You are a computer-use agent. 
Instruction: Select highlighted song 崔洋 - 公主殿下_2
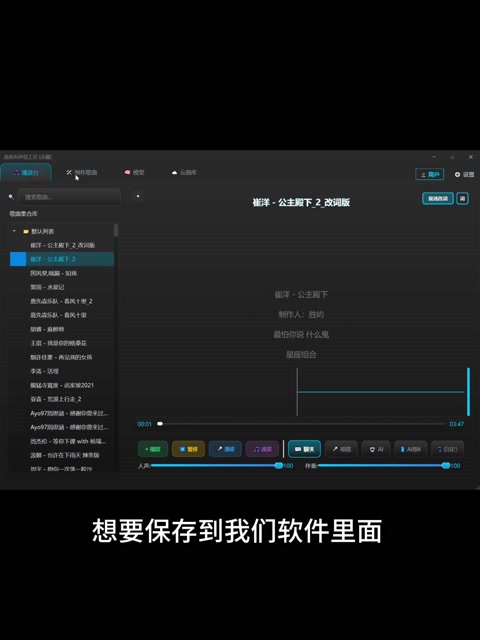[x=62, y=259]
